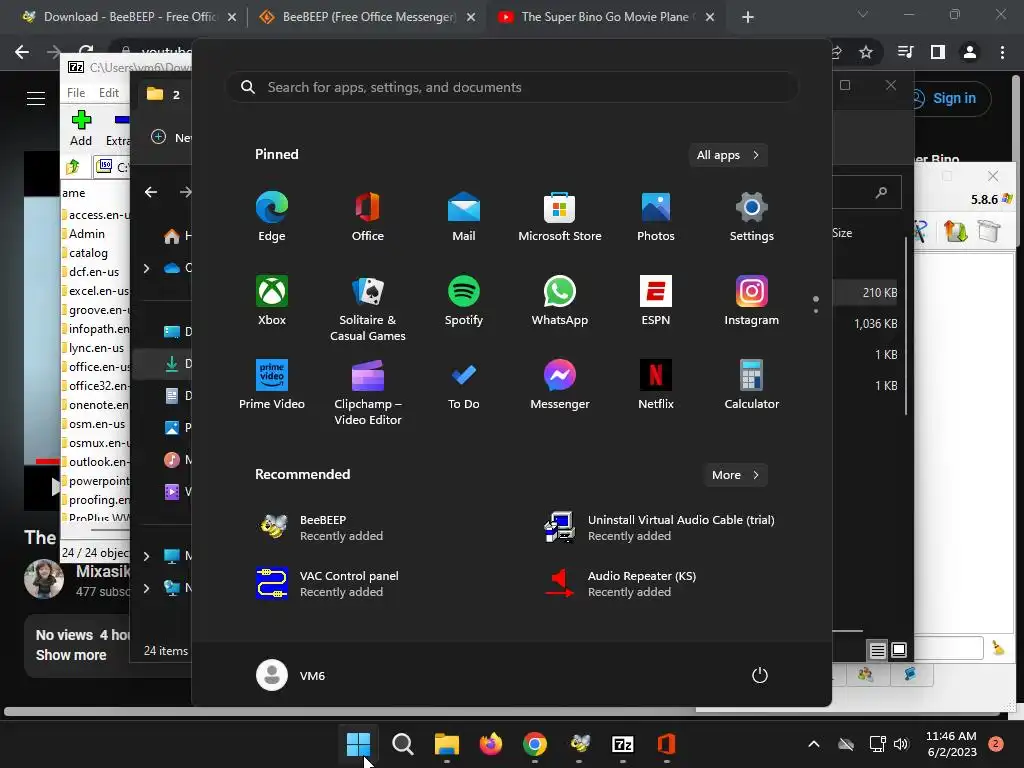The image size is (1024, 768).
Task: Open Uninstall Virtual Audio Cable (trial)
Action: [x=660, y=528]
